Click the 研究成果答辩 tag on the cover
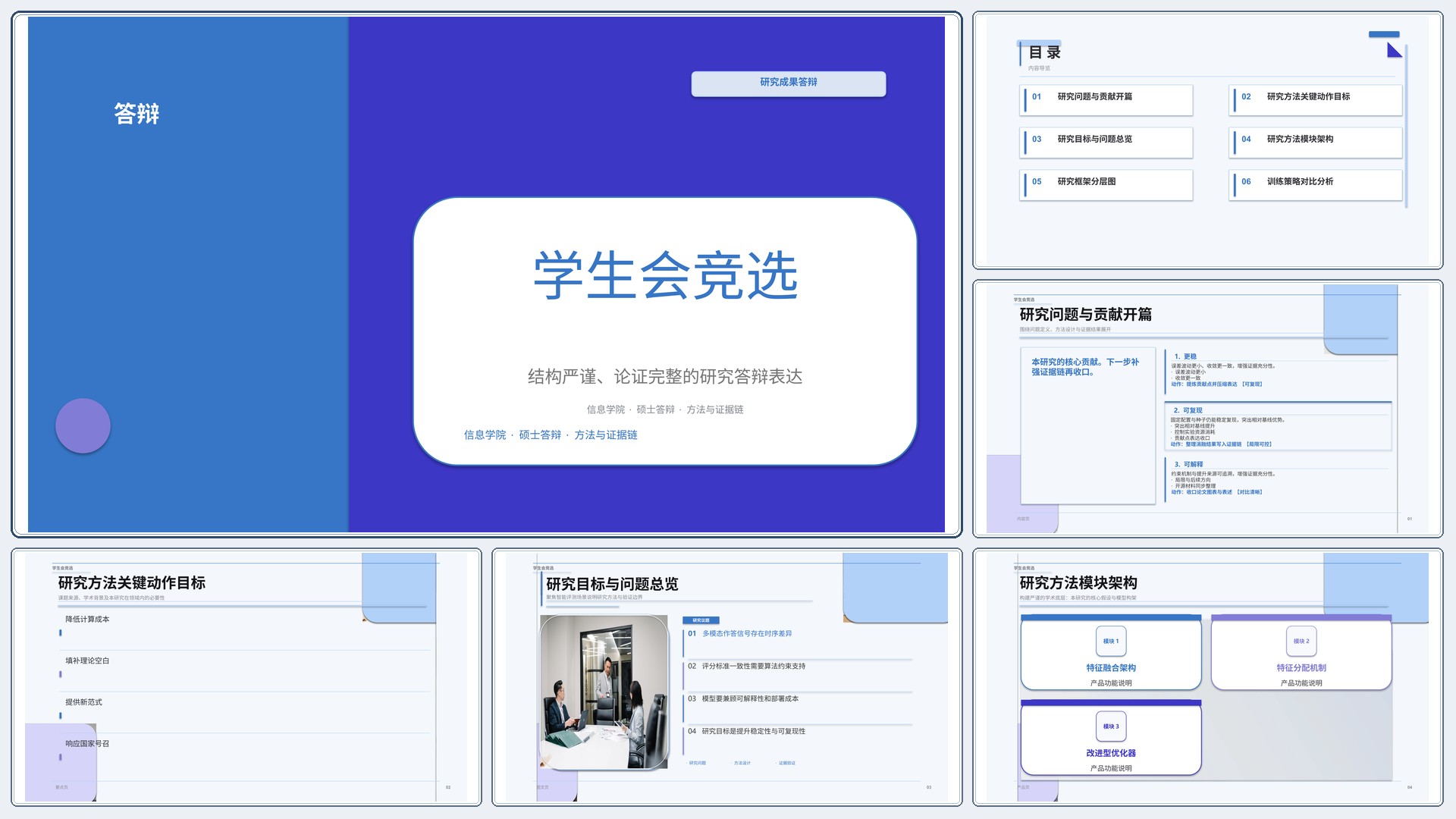 [789, 83]
